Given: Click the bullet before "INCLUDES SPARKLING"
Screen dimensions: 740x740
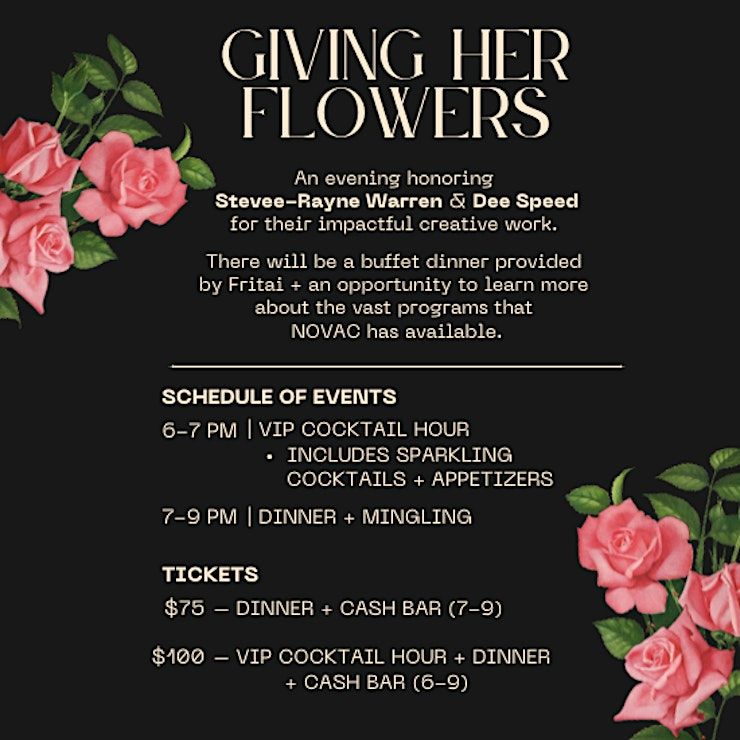Looking at the screenshot, I should [270, 455].
